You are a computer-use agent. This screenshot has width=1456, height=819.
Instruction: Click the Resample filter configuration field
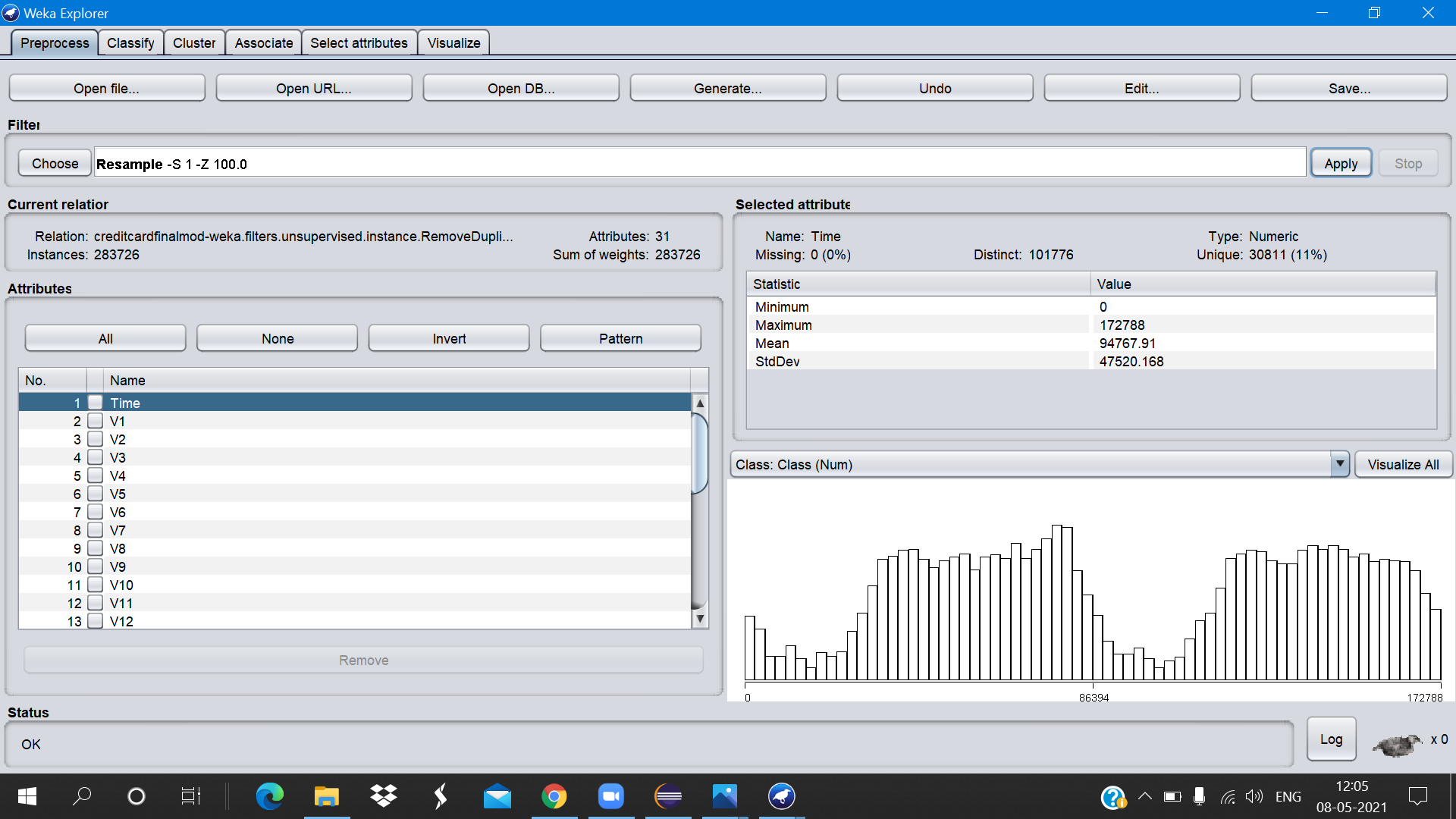click(x=699, y=164)
